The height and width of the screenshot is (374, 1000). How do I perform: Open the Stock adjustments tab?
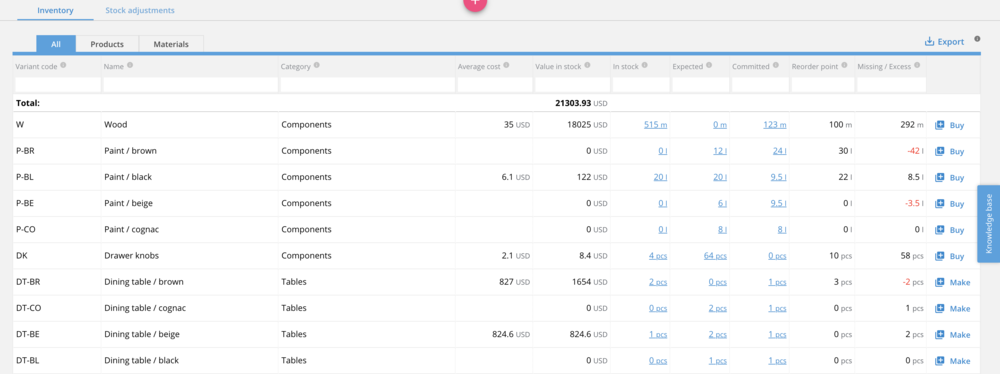coord(140,11)
